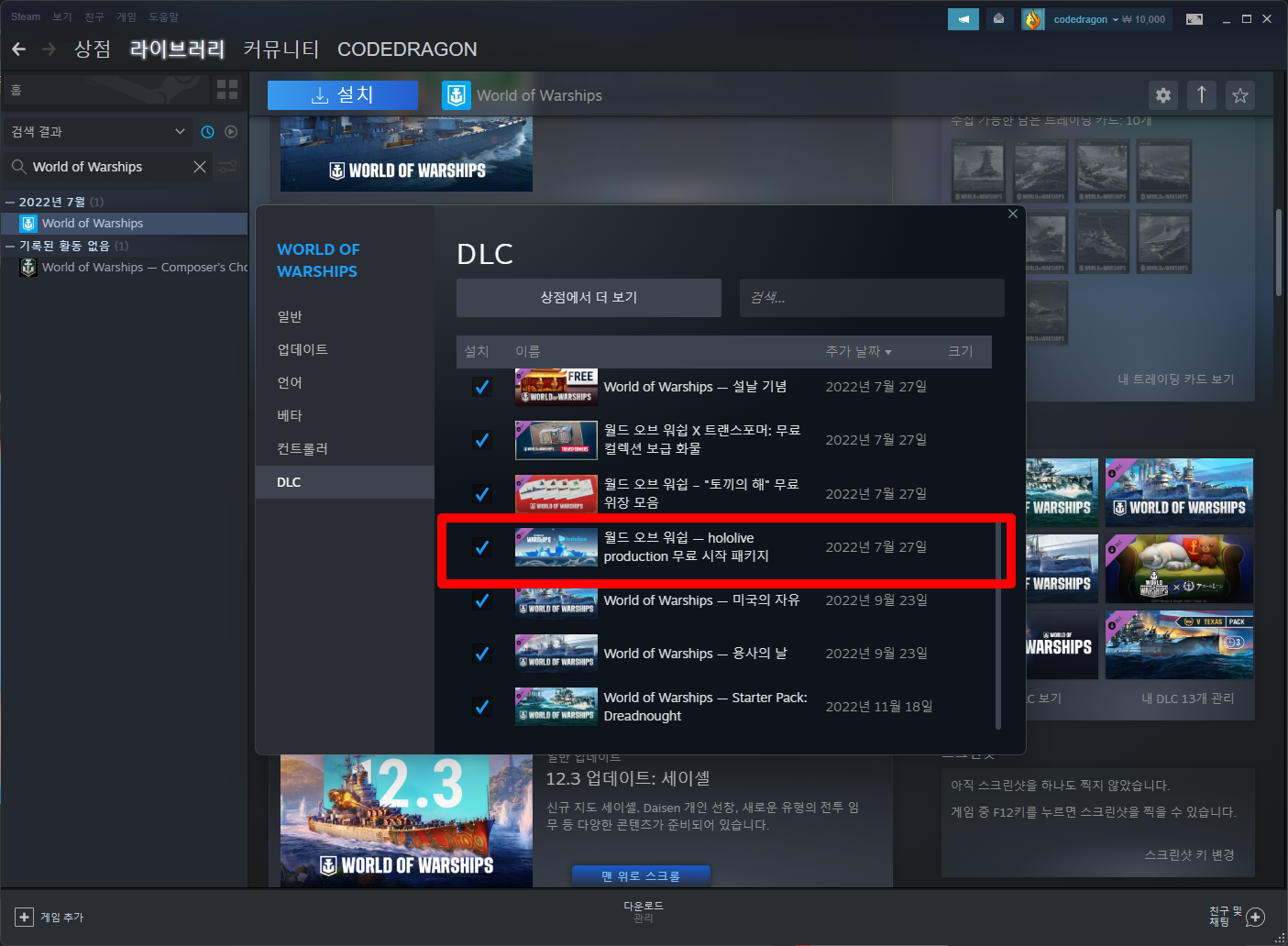Image resolution: width=1288 pixels, height=946 pixels.
Task: Click the recent activity clock icon
Action: coord(207,132)
